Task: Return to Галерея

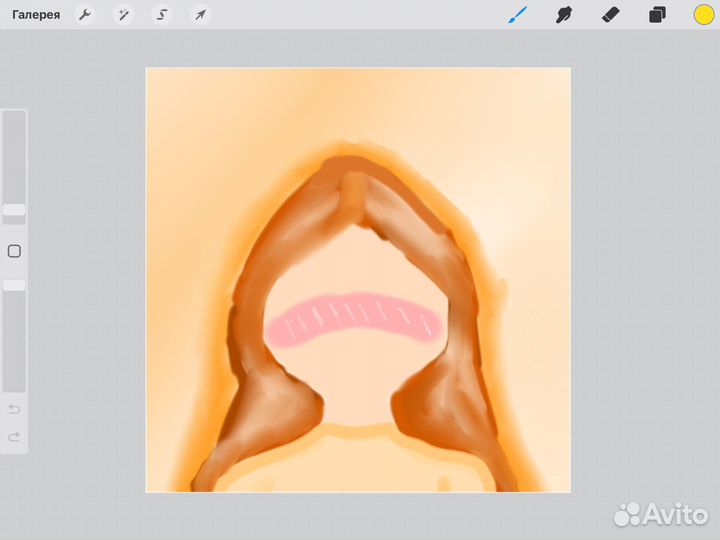Action: [36, 15]
